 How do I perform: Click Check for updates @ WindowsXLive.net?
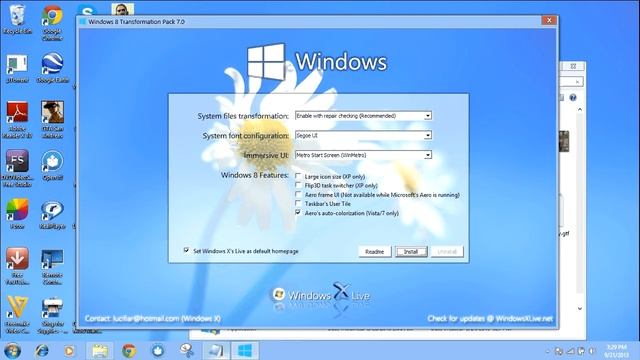click(x=490, y=318)
